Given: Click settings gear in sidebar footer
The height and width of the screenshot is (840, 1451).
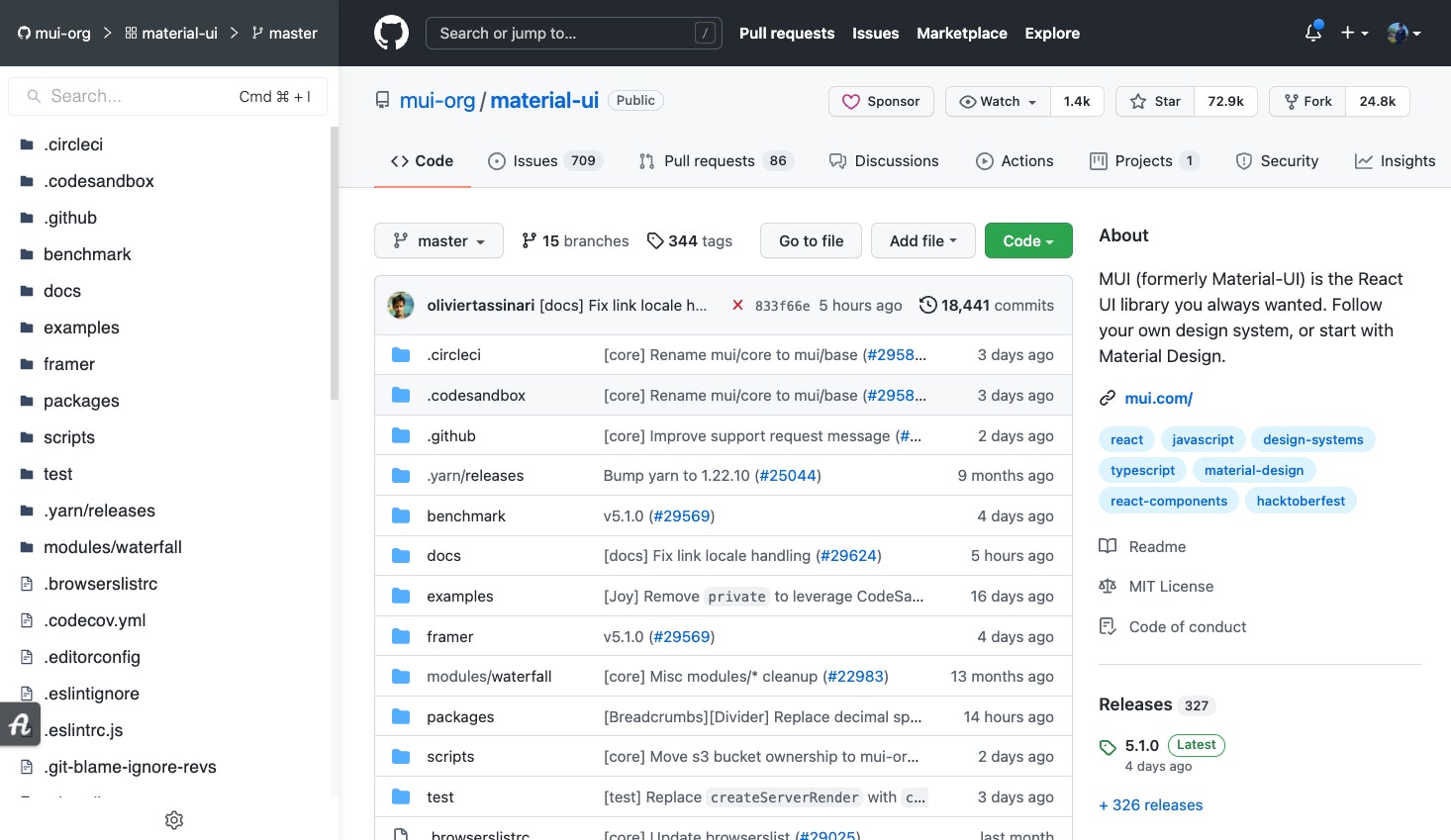Looking at the screenshot, I should (174, 820).
